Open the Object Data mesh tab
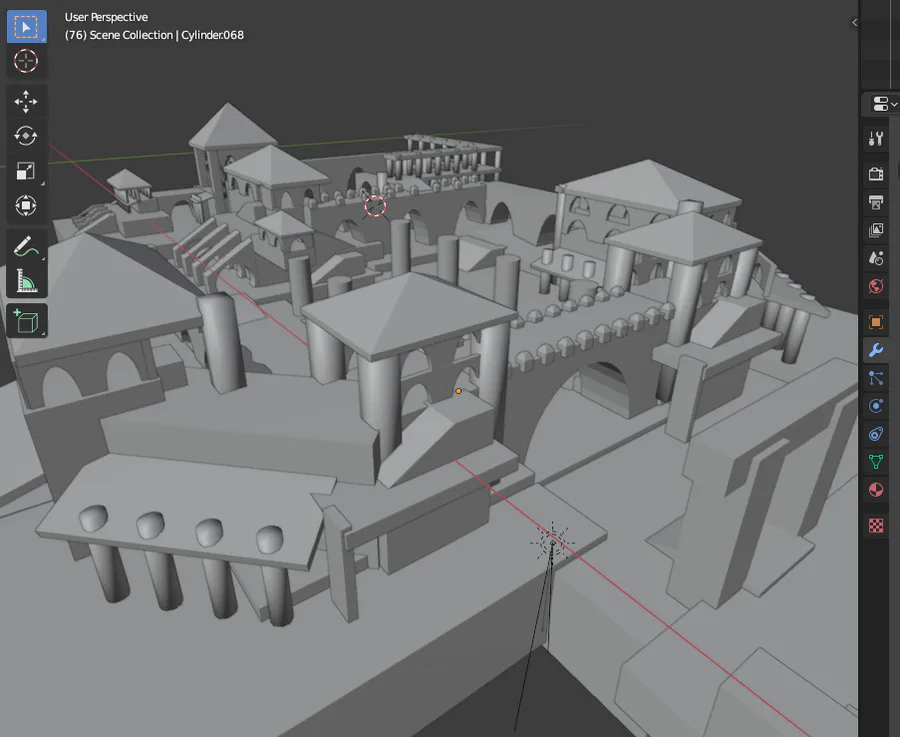 (x=876, y=461)
